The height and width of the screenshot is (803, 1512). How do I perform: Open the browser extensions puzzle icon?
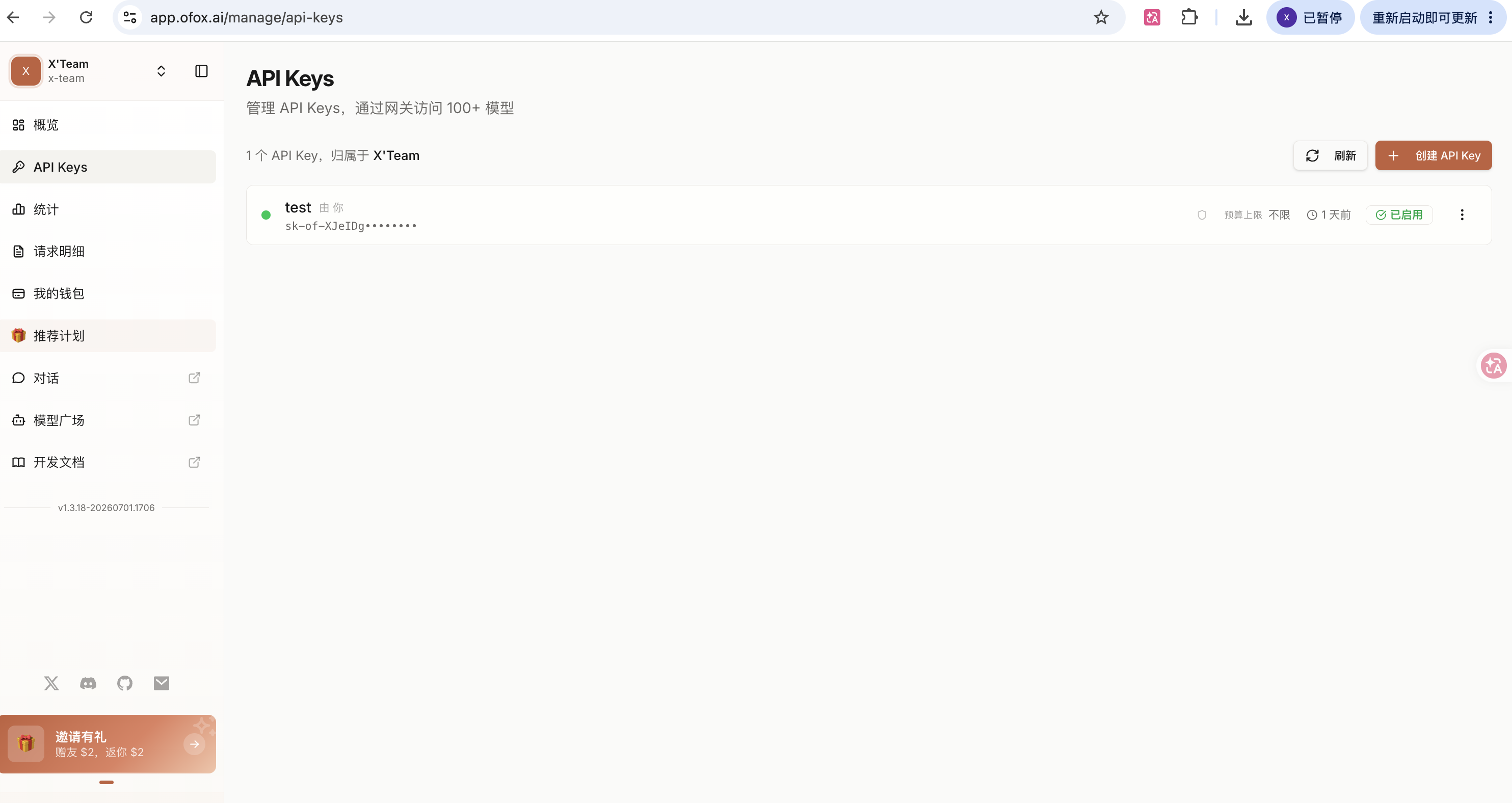(x=1189, y=18)
